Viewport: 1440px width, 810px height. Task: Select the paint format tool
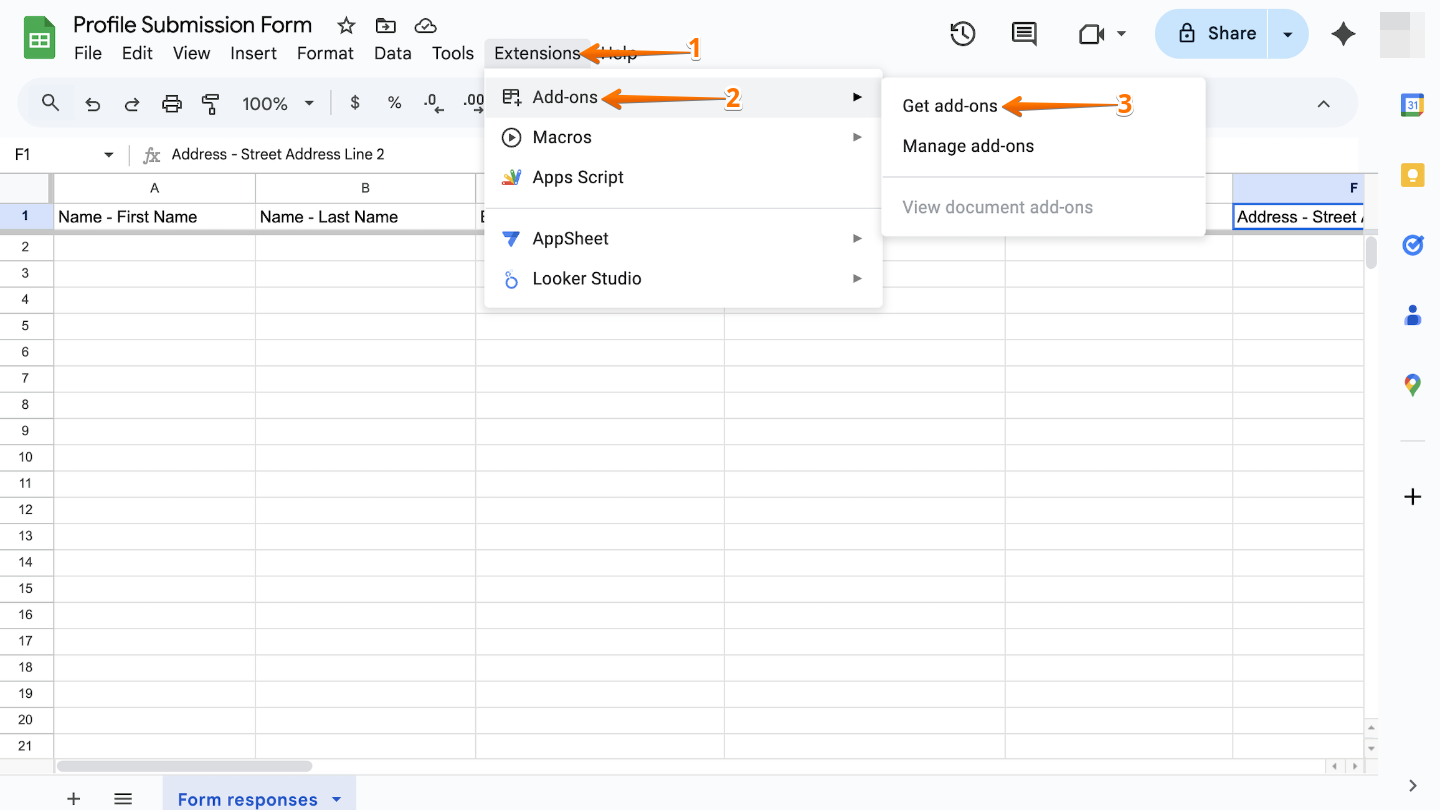tap(210, 103)
